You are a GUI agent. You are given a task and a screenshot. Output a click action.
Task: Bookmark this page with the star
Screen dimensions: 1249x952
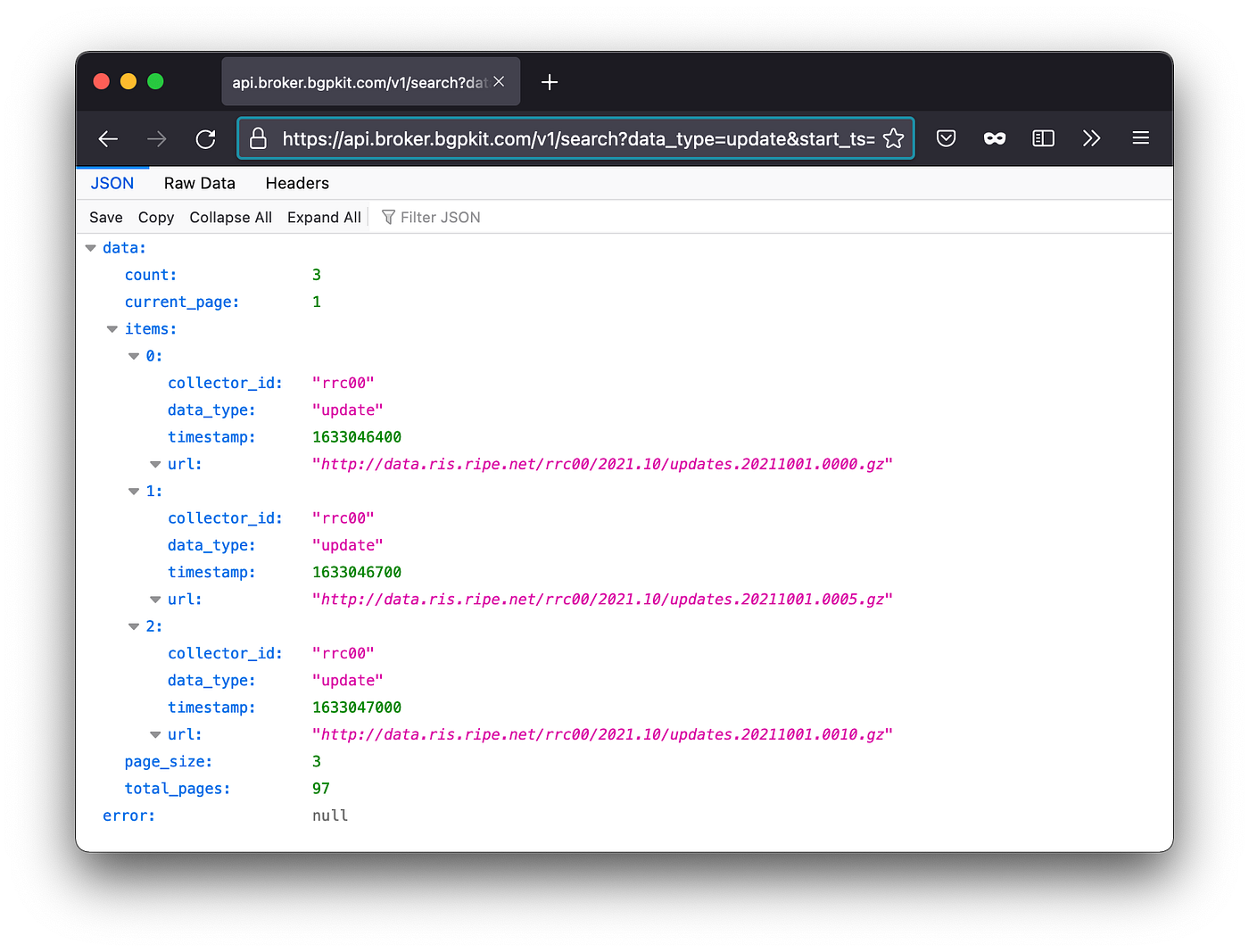tap(893, 138)
